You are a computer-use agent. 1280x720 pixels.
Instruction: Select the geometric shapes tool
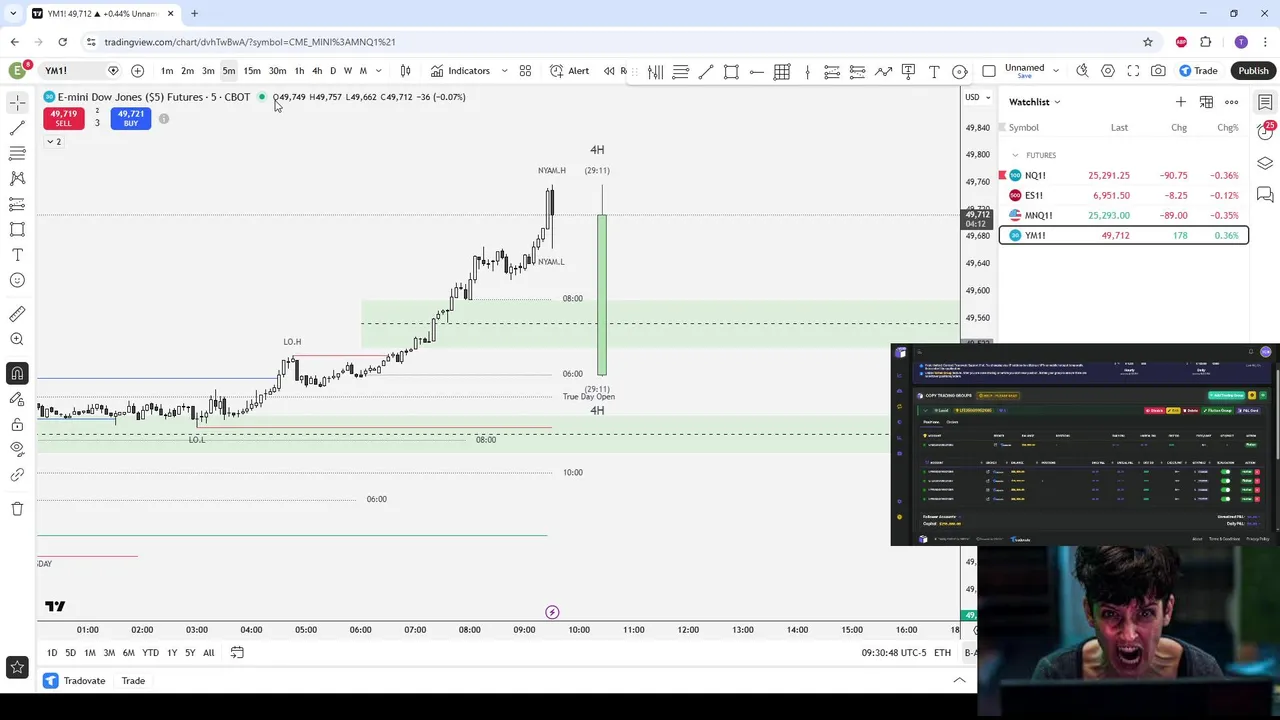pos(17,229)
